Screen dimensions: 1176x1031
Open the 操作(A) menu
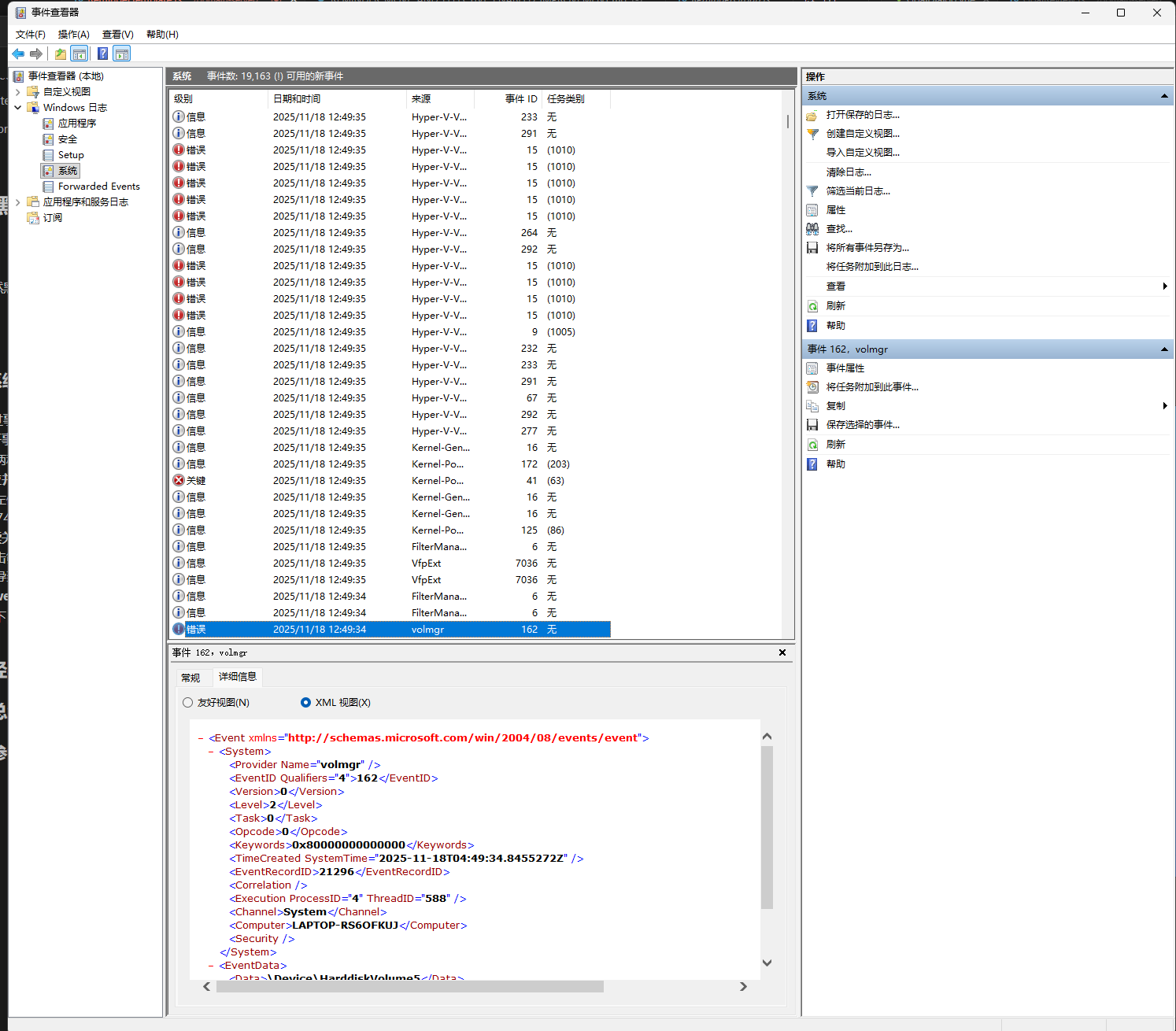(73, 35)
